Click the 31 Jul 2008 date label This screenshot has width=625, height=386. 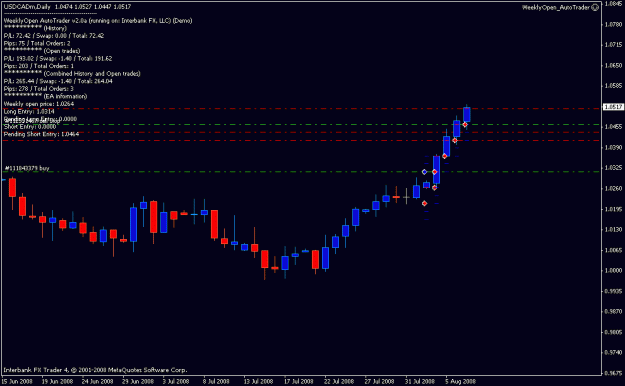coord(420,382)
